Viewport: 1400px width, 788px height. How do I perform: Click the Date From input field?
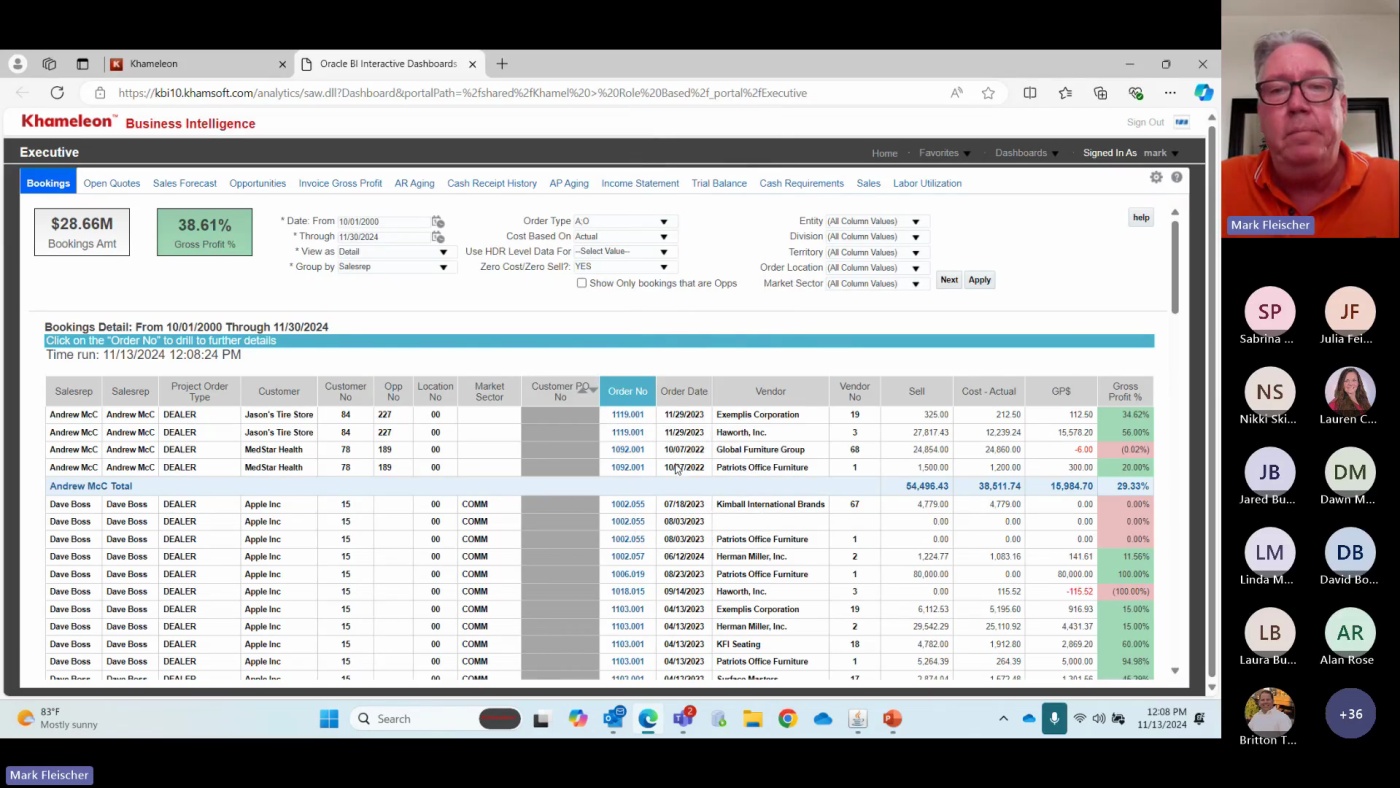pyautogui.click(x=383, y=221)
